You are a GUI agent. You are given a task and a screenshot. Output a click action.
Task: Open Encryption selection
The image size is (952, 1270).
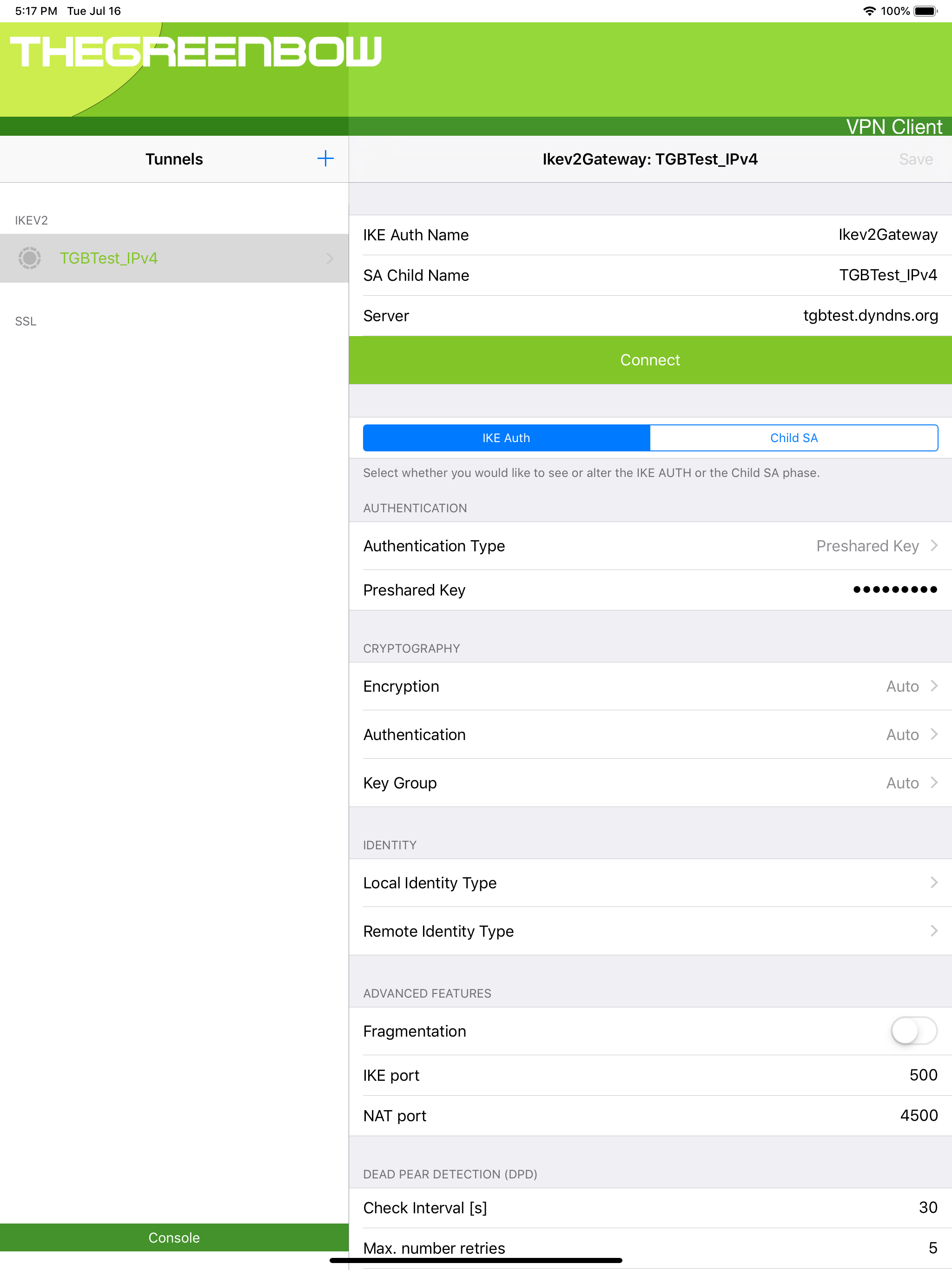[650, 686]
